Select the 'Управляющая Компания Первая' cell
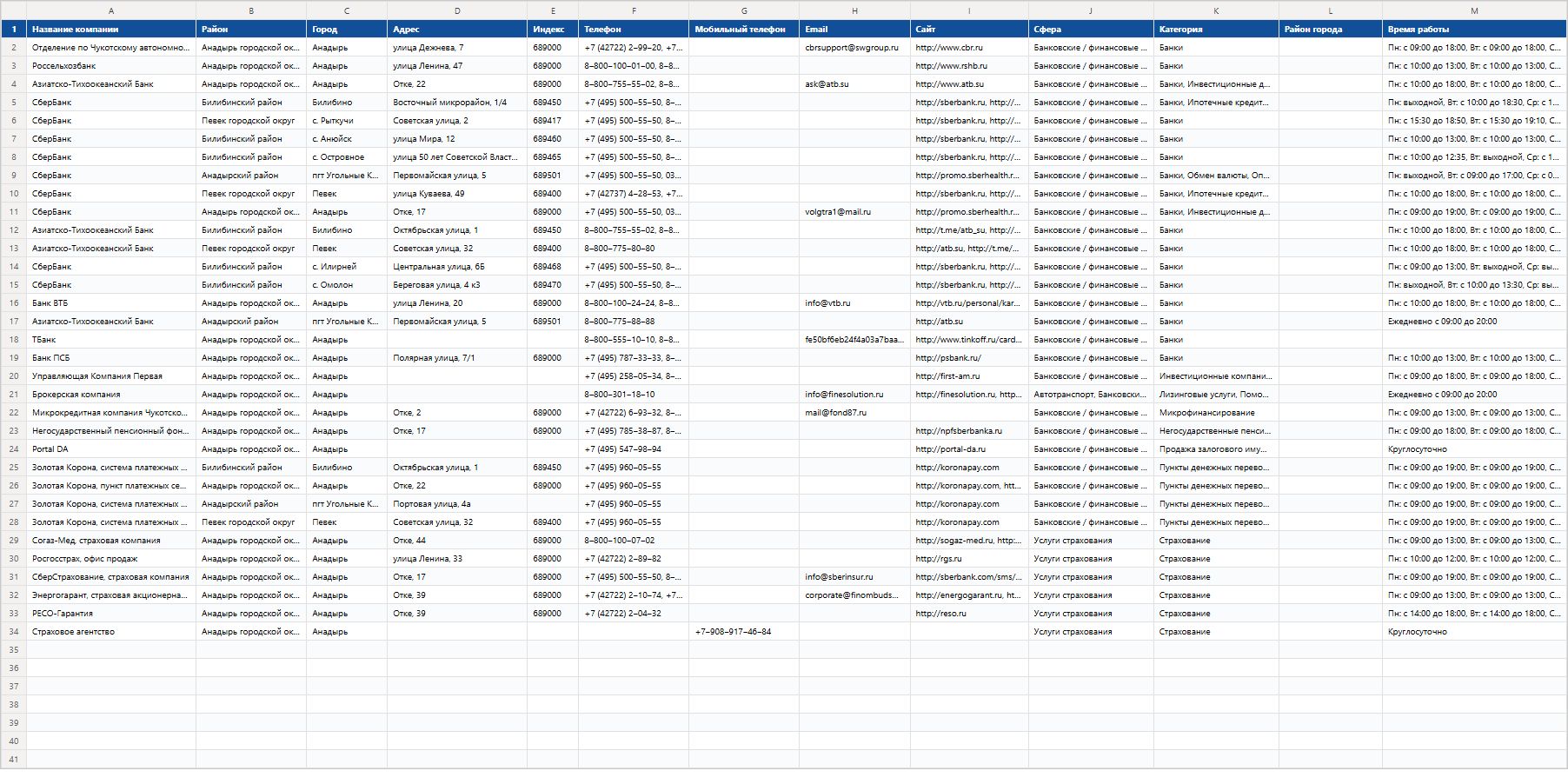The width and height of the screenshot is (1568, 784). (x=111, y=376)
